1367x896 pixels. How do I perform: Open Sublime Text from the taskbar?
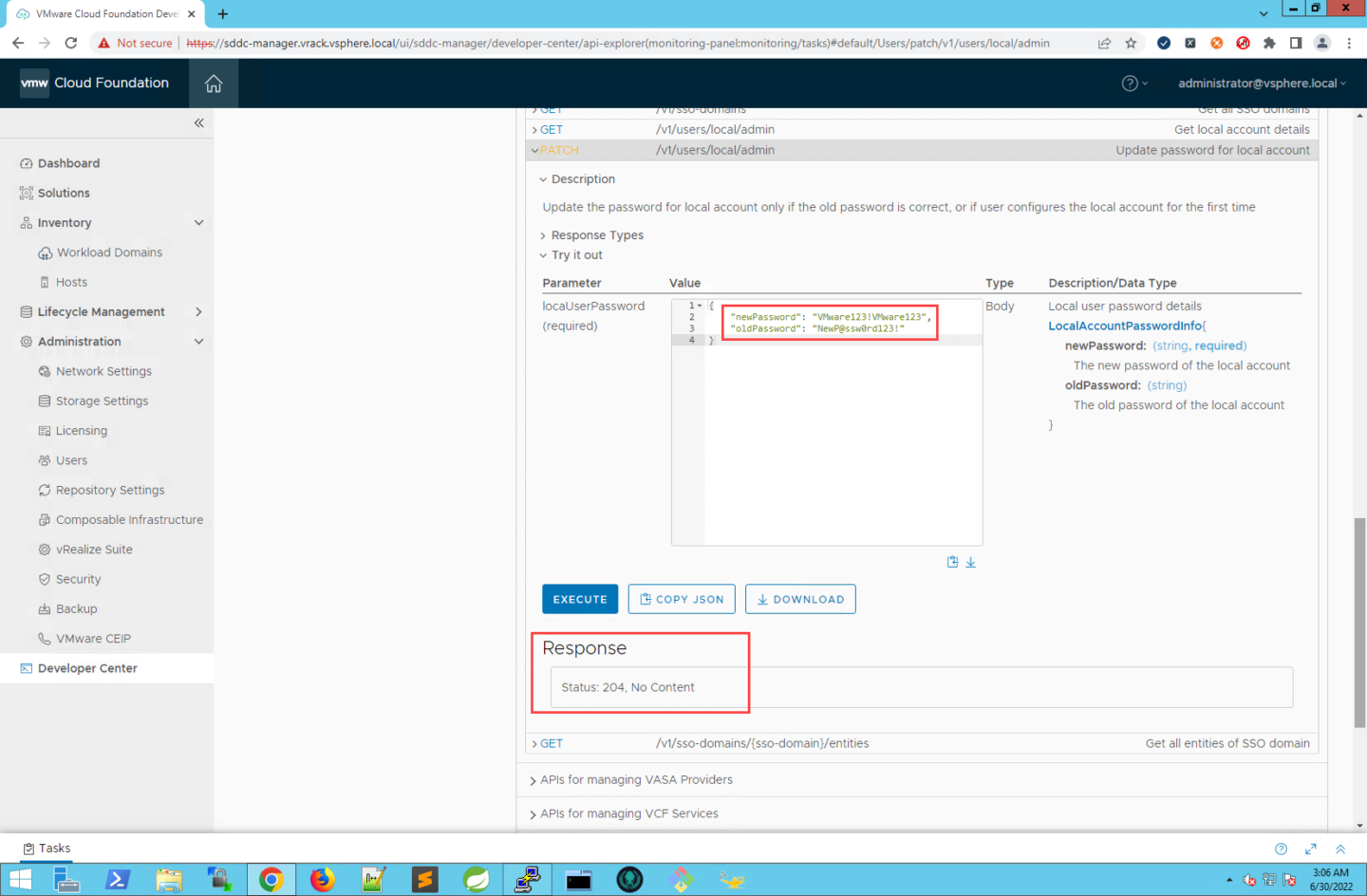424,879
